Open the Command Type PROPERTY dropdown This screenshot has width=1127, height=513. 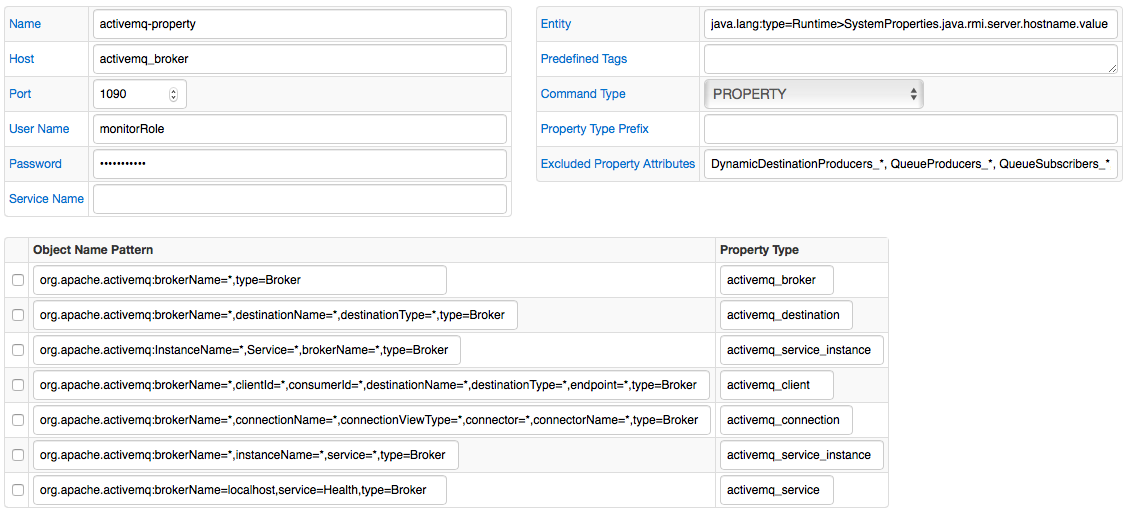(x=814, y=94)
